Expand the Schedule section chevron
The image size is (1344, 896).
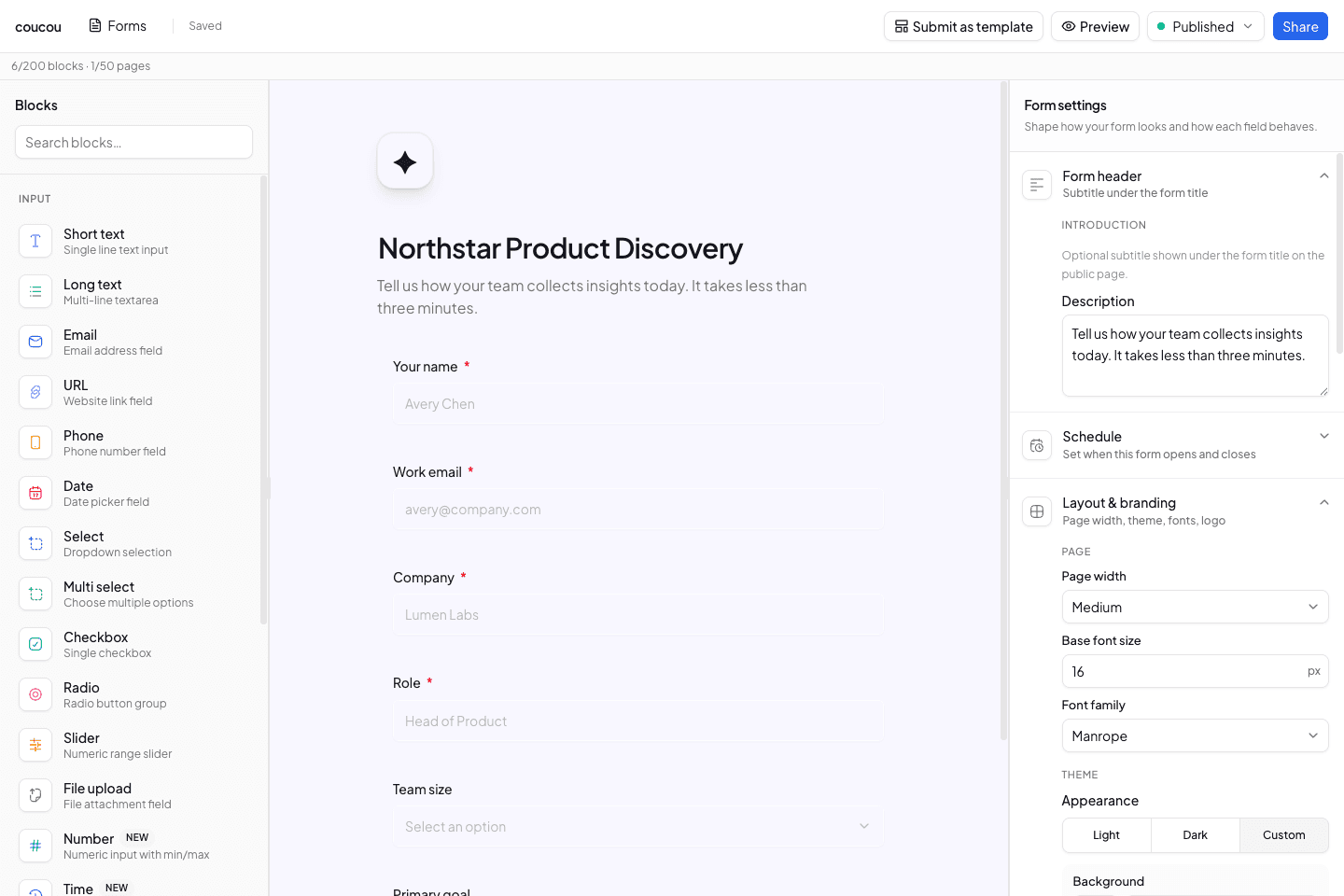coord(1323,436)
